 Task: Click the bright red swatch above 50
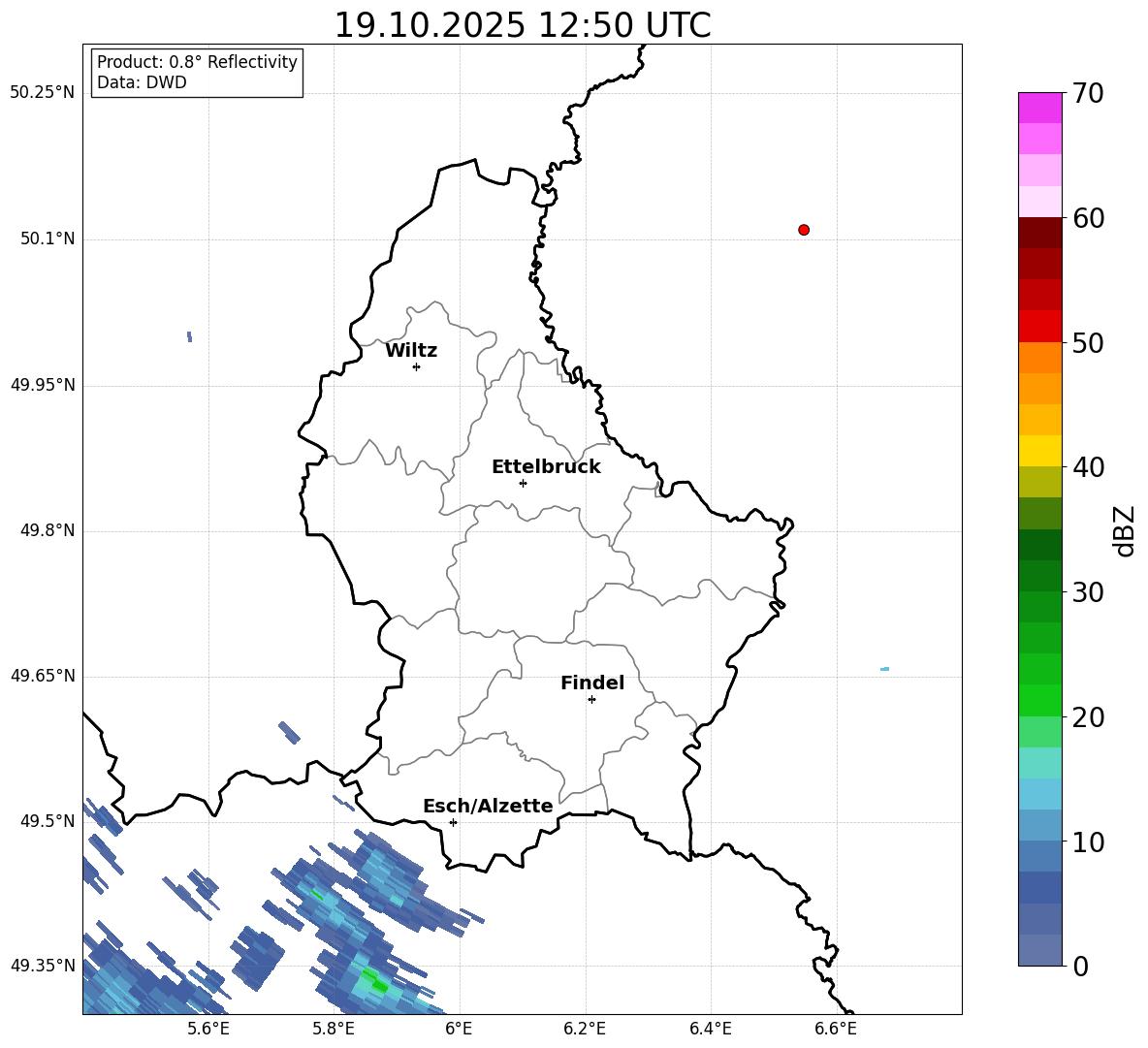click(1039, 327)
